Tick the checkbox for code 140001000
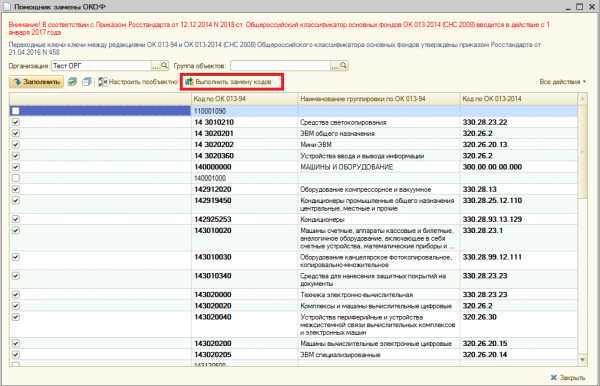The height and width of the screenshot is (386, 600). pyautogui.click(x=15, y=178)
